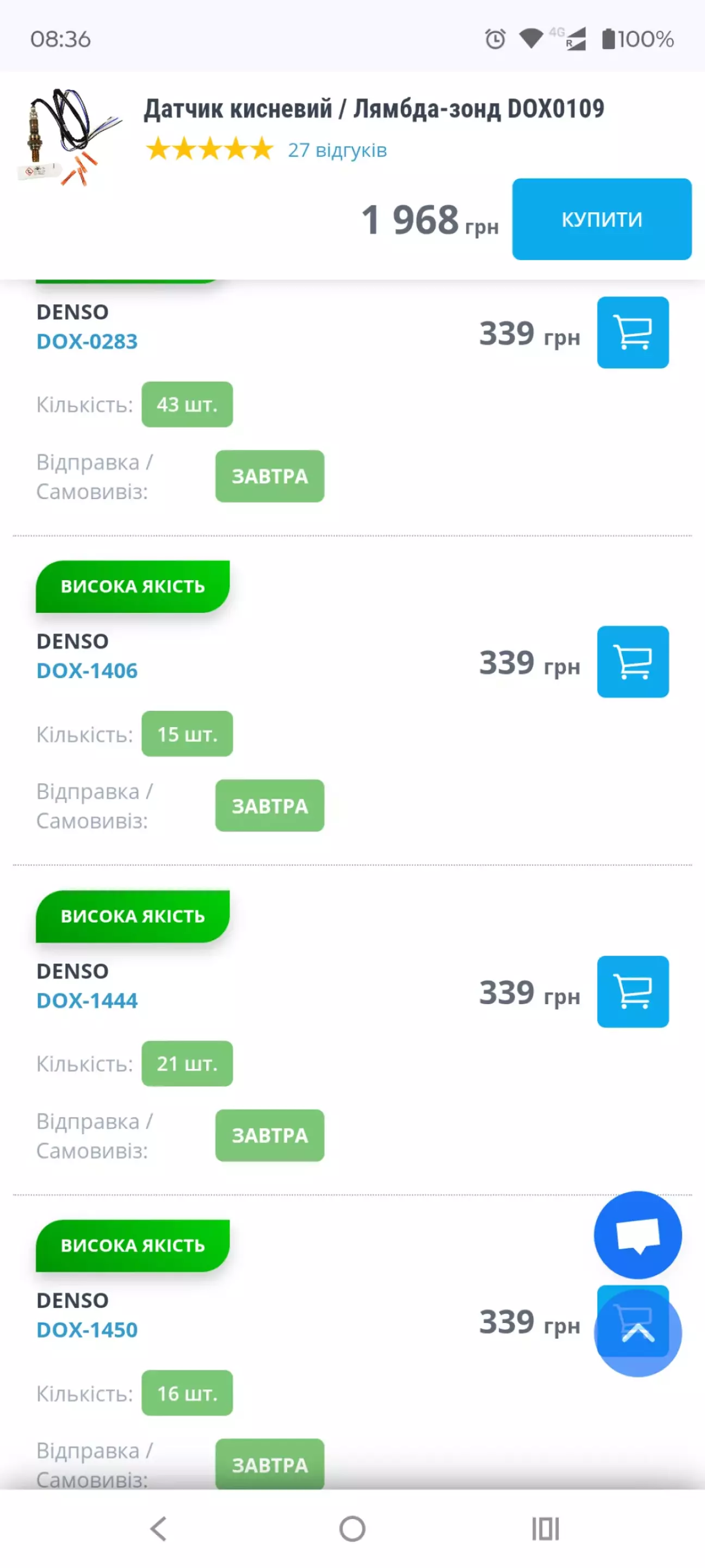Tap the oxygen sensor product thumbnail
Image resolution: width=705 pixels, height=1568 pixels.
(68, 138)
